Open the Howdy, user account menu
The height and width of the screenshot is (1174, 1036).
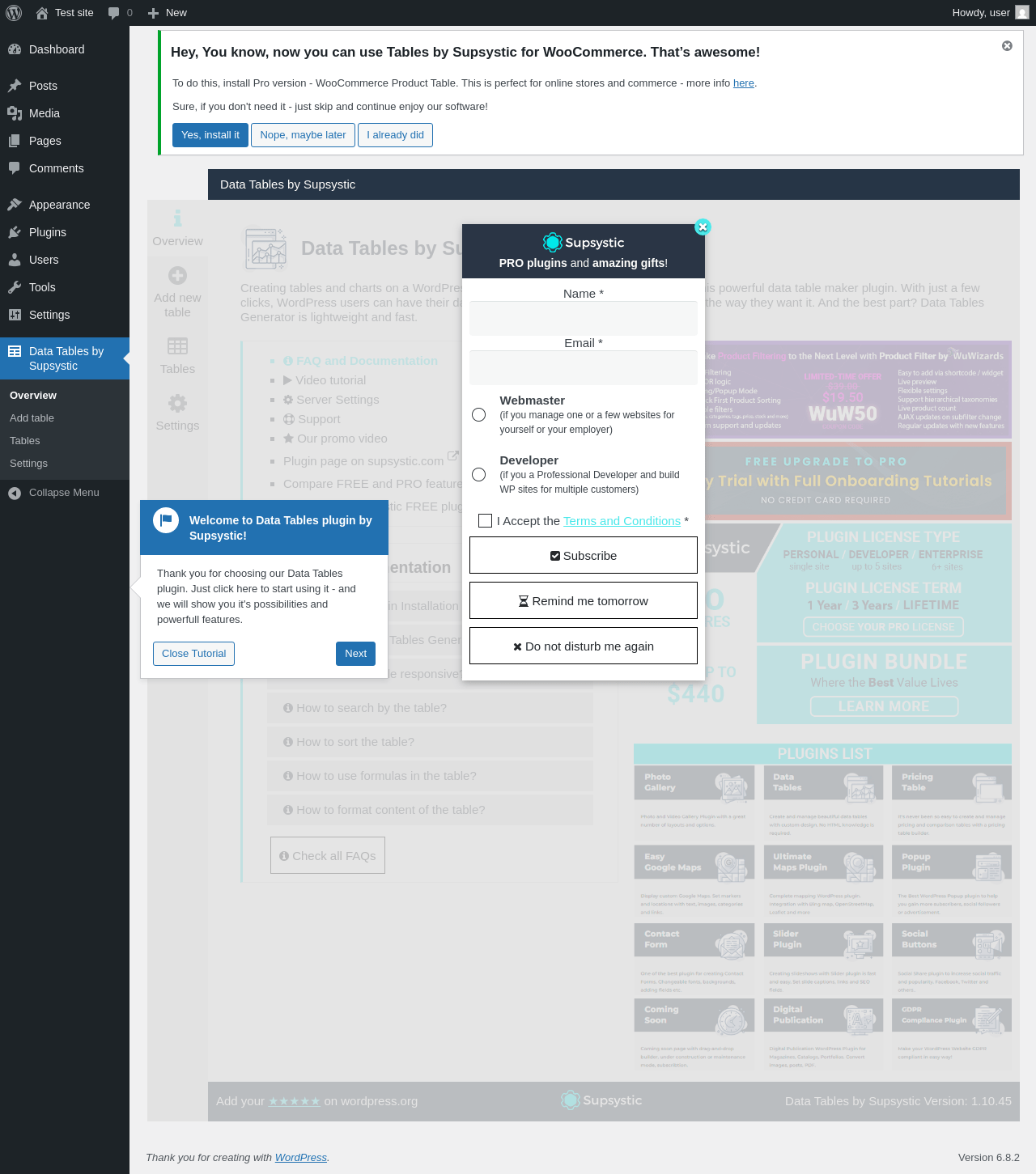point(991,13)
